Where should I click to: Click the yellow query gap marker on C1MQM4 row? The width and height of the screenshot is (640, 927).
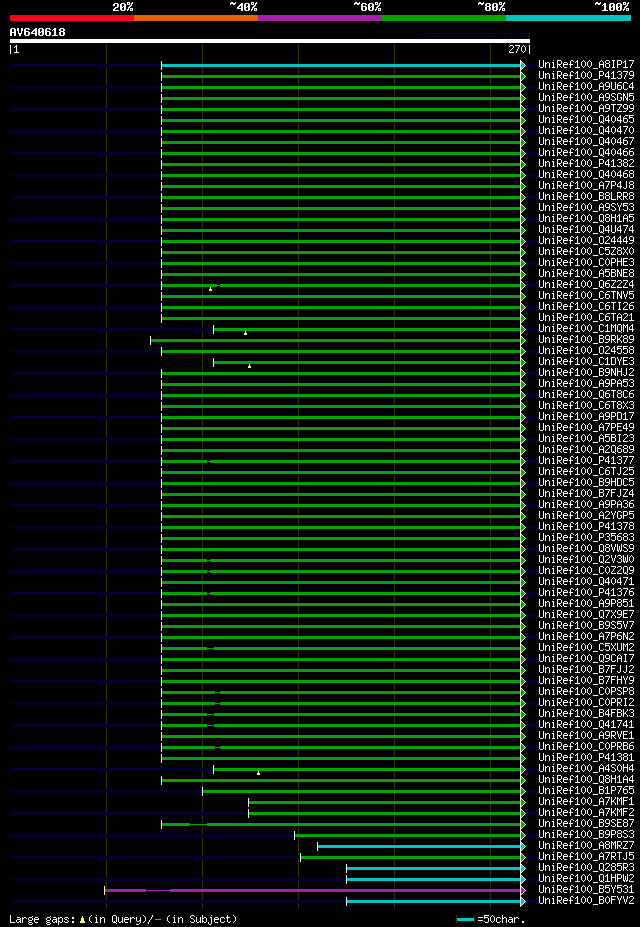coord(245,333)
